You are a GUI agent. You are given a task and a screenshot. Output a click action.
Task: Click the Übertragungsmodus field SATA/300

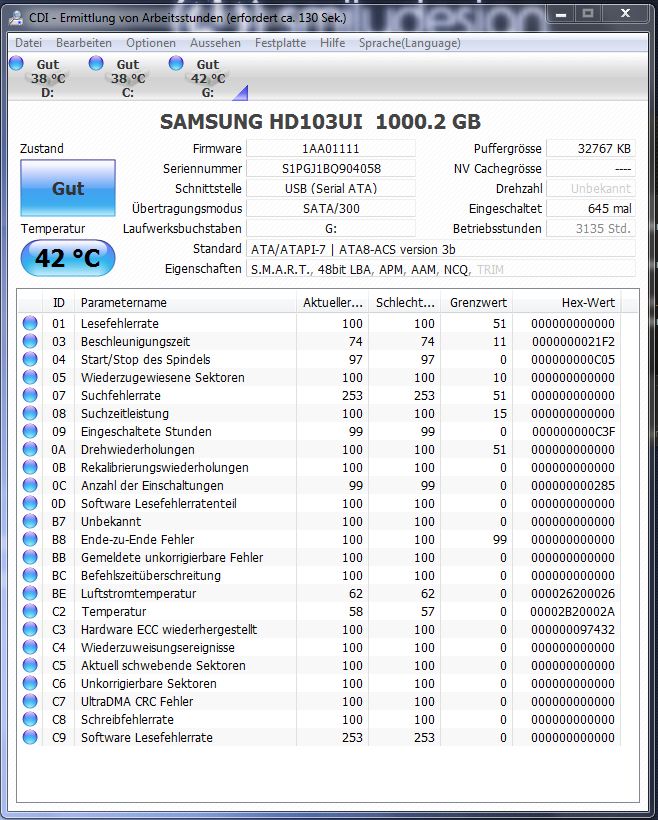331,208
